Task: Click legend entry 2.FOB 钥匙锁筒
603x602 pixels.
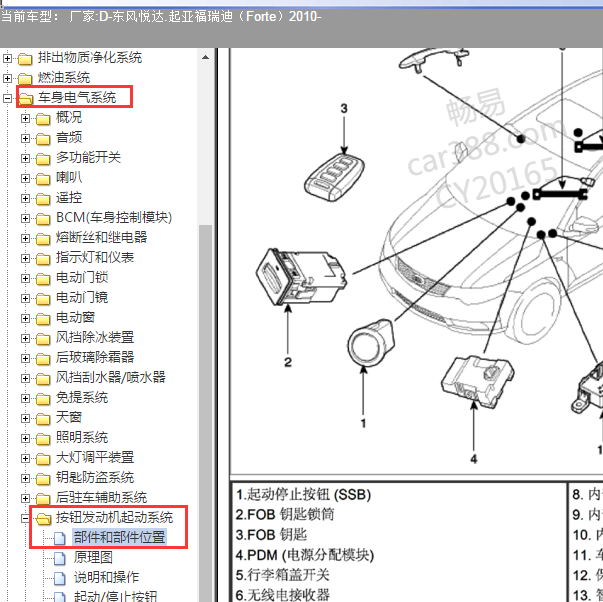Action: 285,514
